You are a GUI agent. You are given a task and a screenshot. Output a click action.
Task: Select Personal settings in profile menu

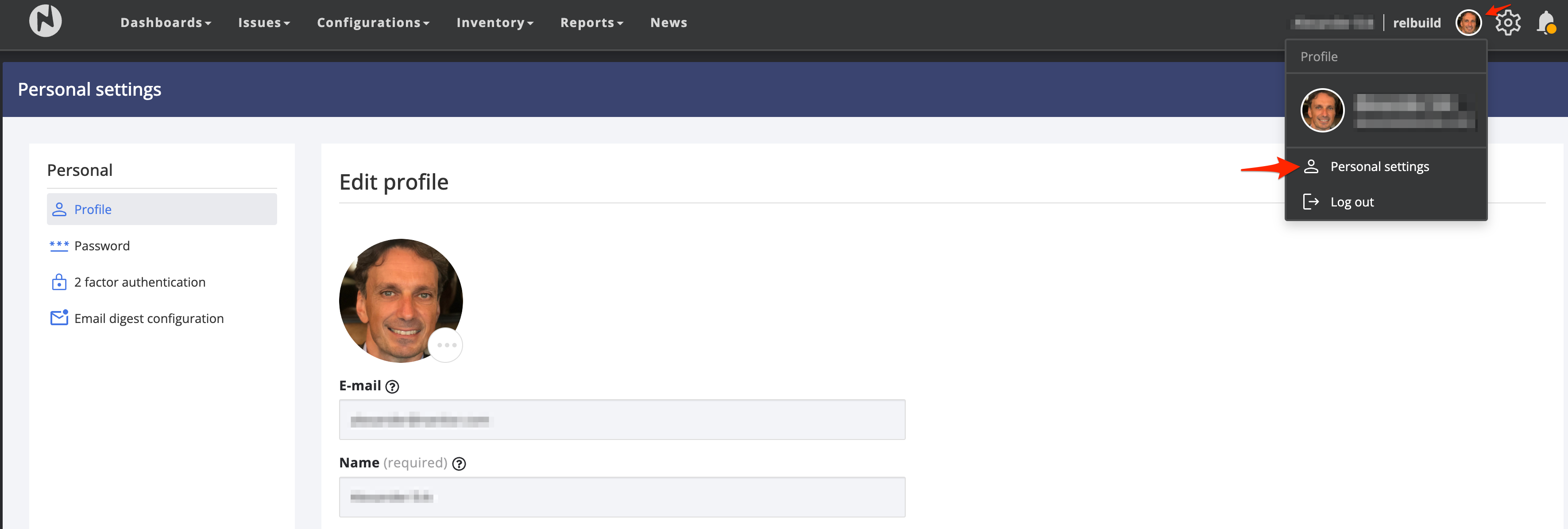pyautogui.click(x=1379, y=167)
